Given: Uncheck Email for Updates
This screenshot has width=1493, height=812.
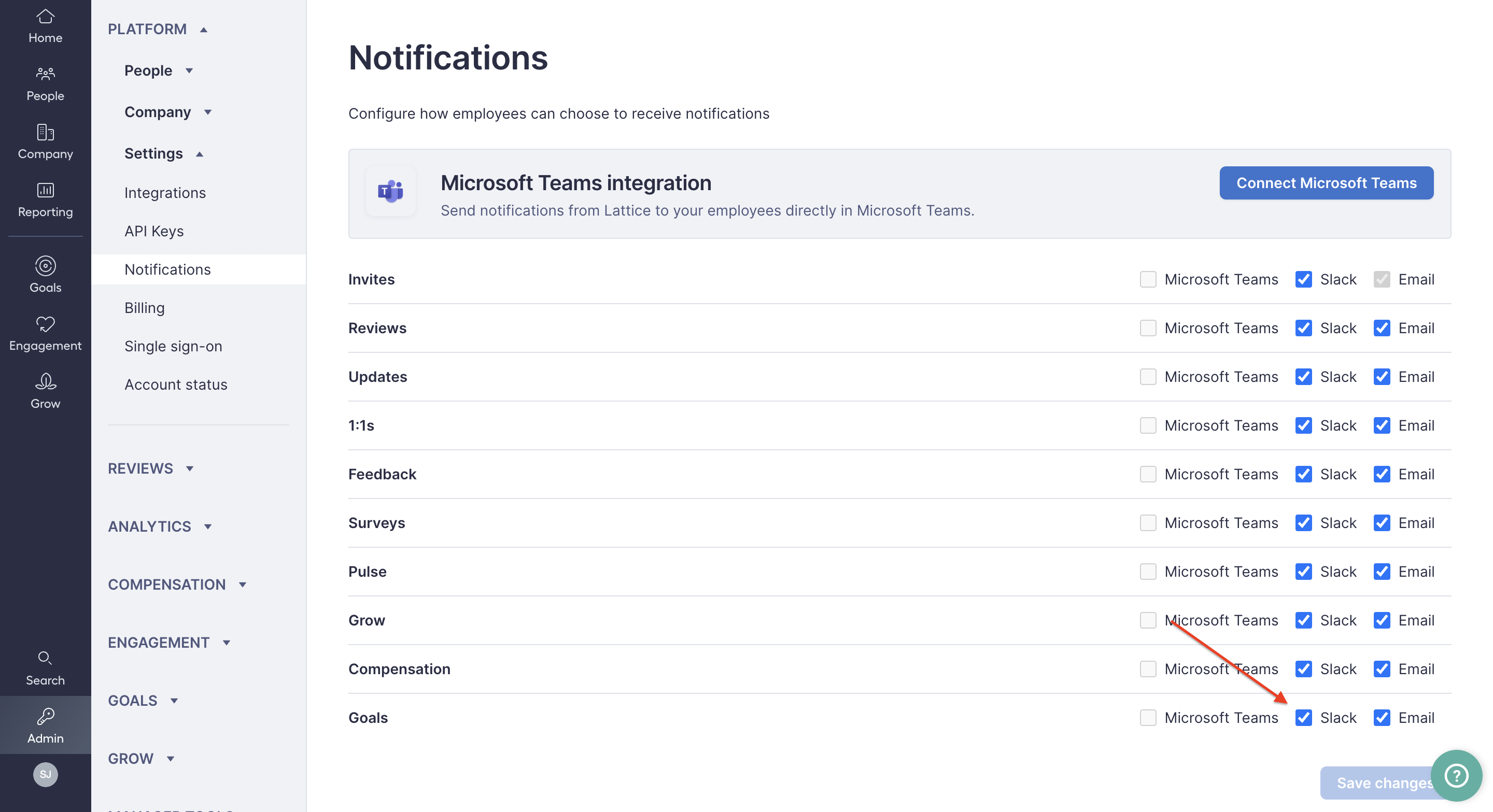Looking at the screenshot, I should click(x=1381, y=377).
